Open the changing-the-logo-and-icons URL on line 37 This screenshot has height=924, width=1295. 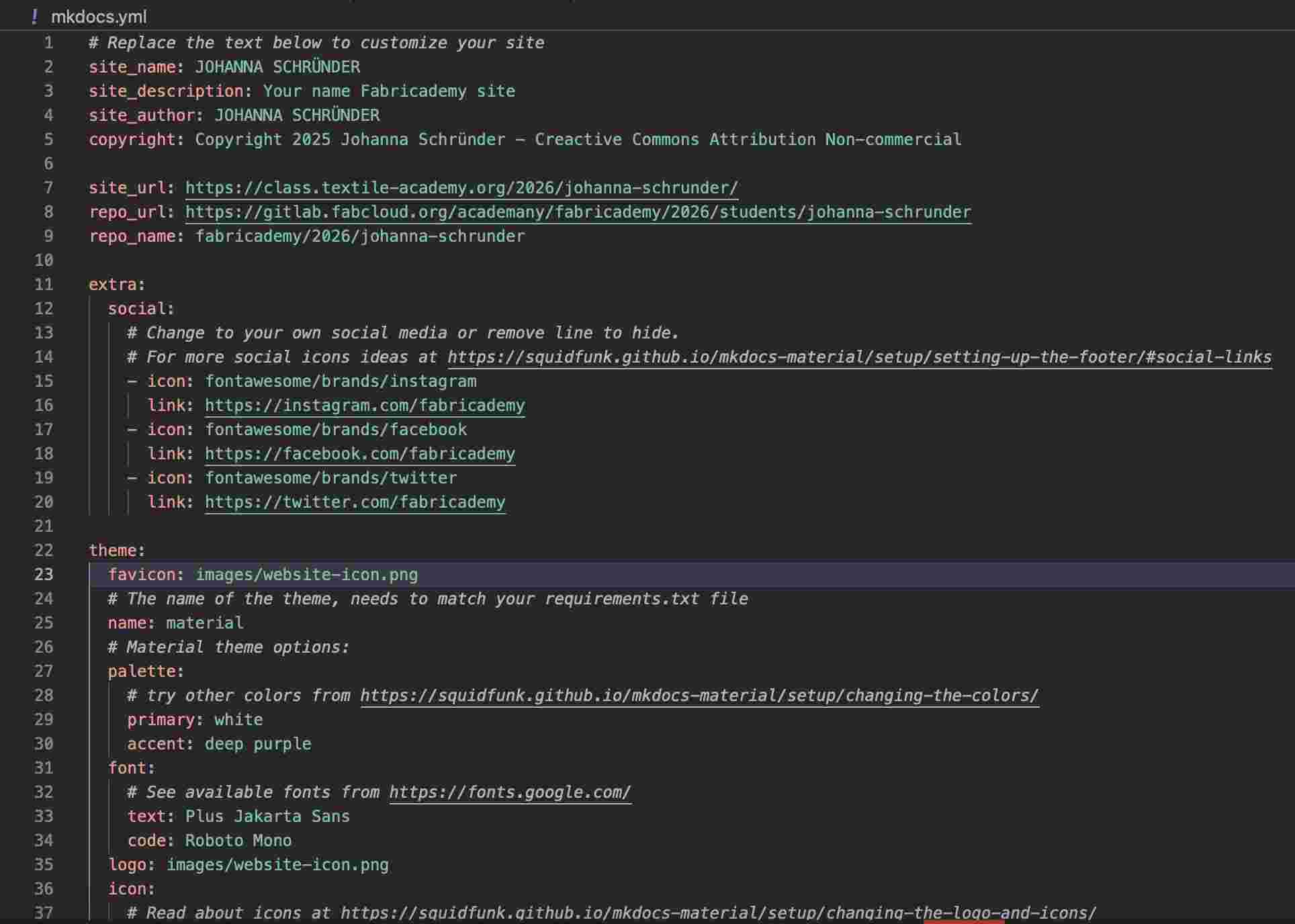(x=717, y=913)
